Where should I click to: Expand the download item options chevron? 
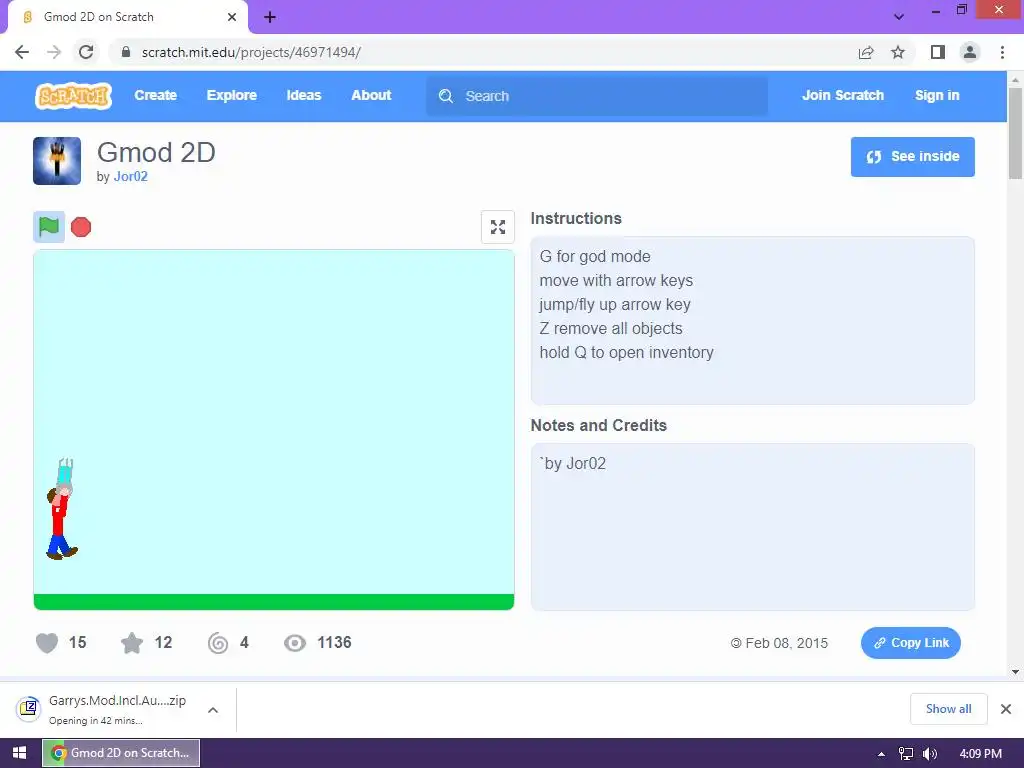click(213, 710)
